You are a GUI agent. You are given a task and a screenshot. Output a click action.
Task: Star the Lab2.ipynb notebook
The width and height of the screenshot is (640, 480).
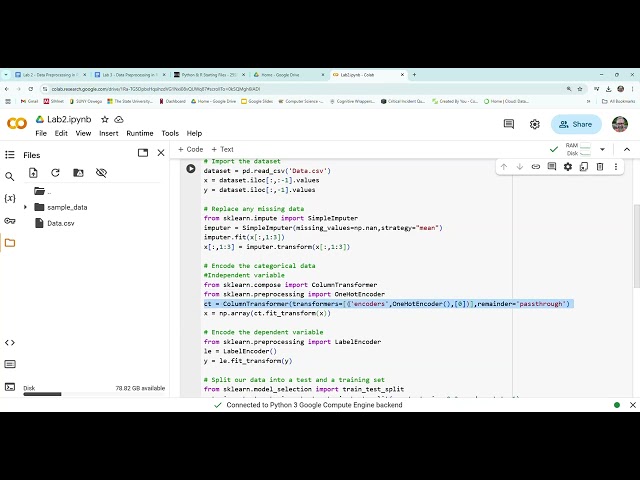[x=105, y=119]
